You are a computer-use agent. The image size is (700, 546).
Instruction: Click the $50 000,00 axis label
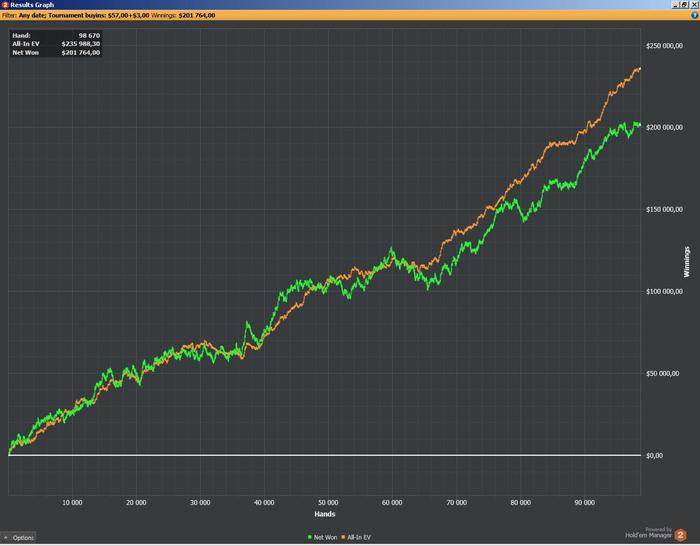662,373
